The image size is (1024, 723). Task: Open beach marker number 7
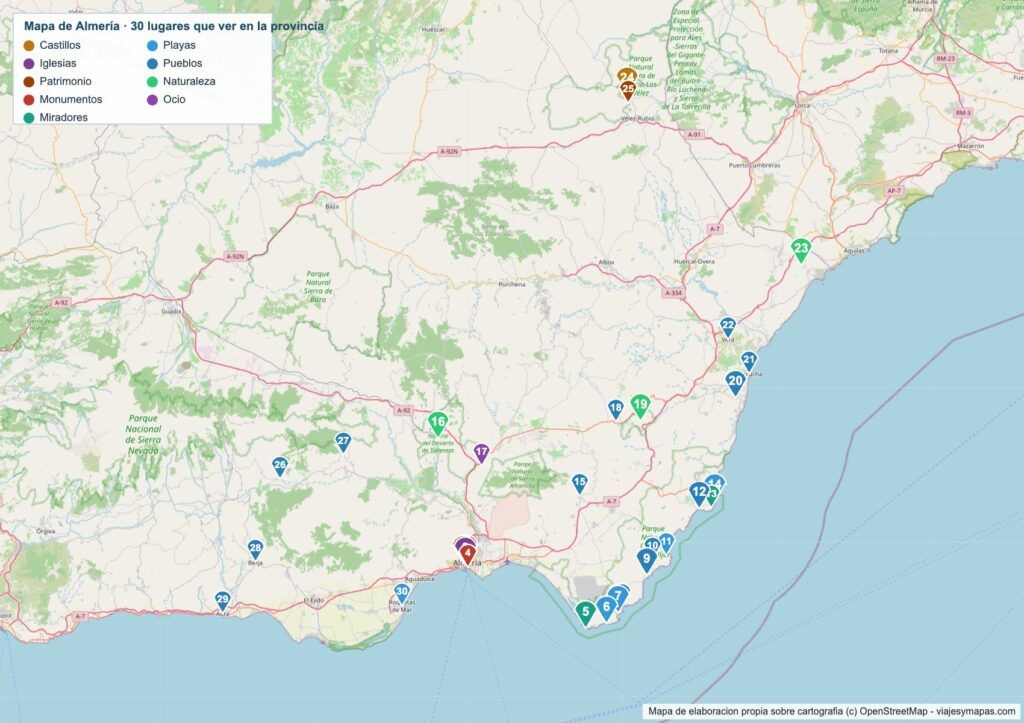tap(618, 596)
